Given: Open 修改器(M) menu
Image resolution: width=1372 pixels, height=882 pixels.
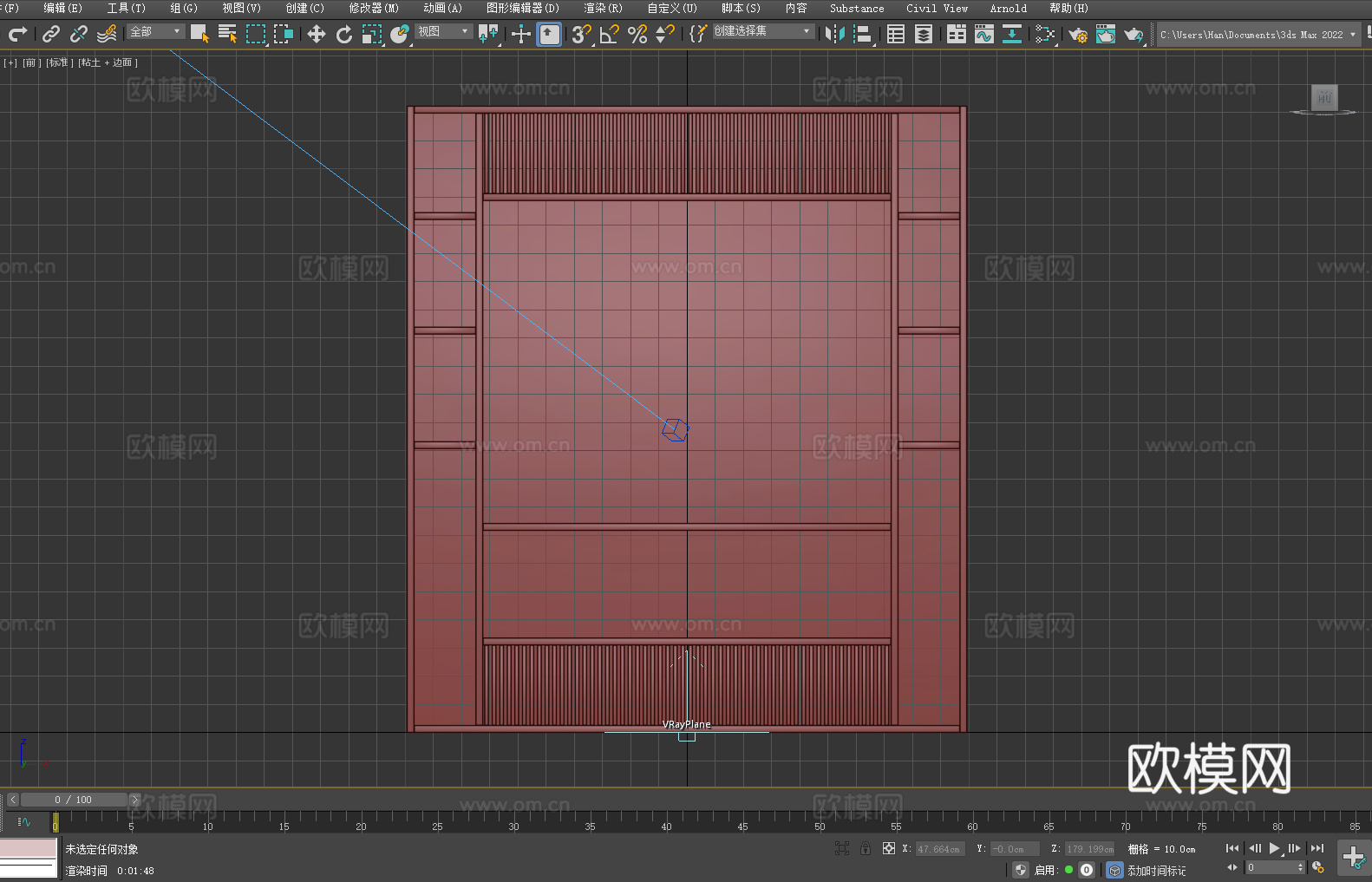Looking at the screenshot, I should [374, 8].
